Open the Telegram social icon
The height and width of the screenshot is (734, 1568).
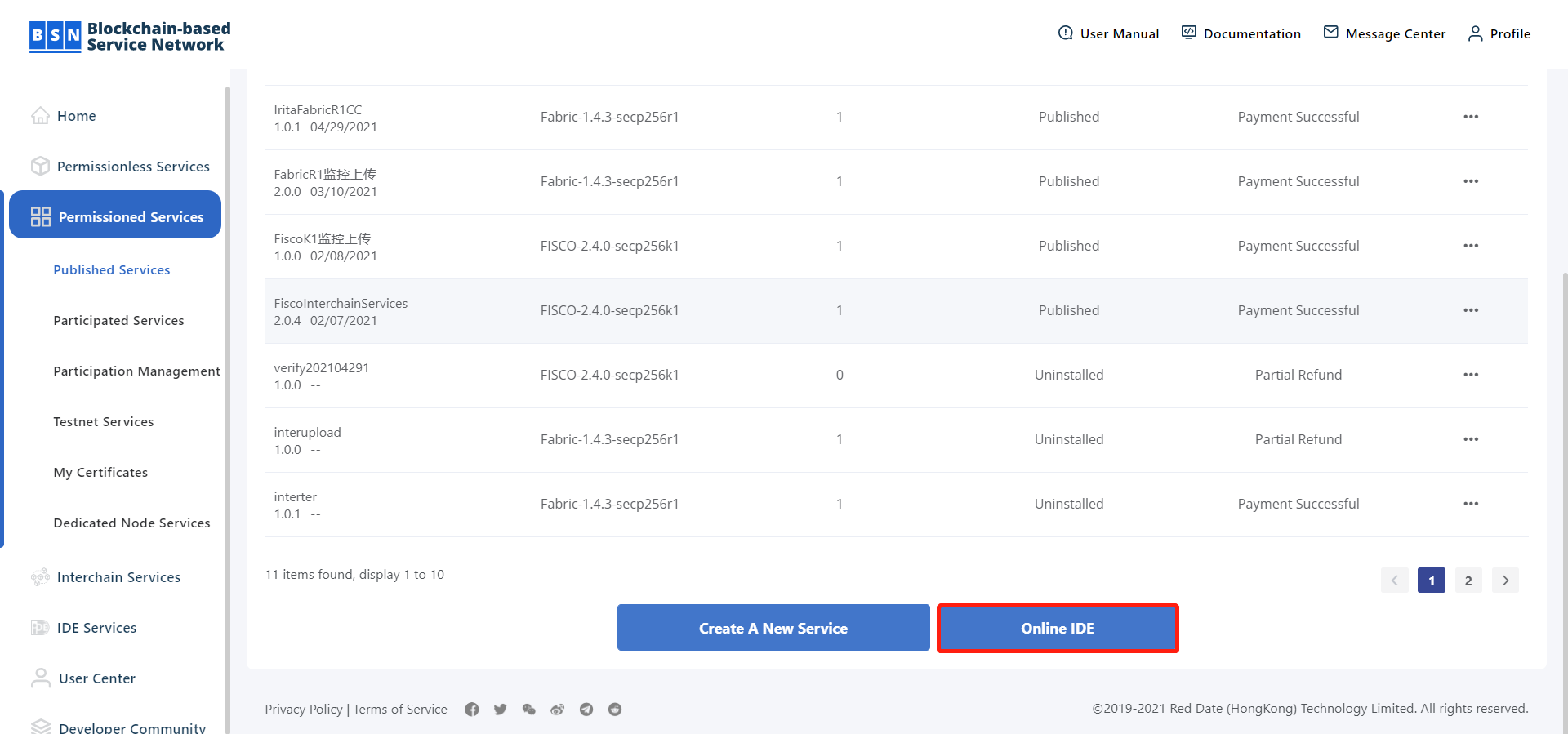coord(586,710)
